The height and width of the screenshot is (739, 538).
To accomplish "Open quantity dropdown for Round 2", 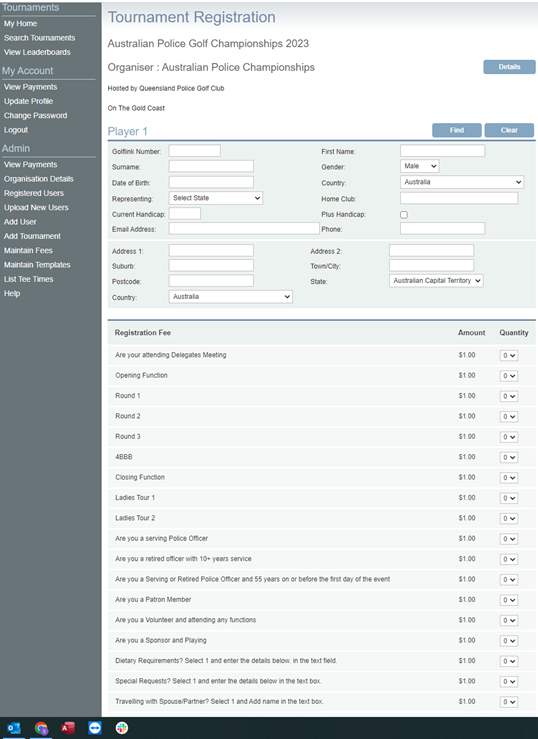I will point(509,417).
